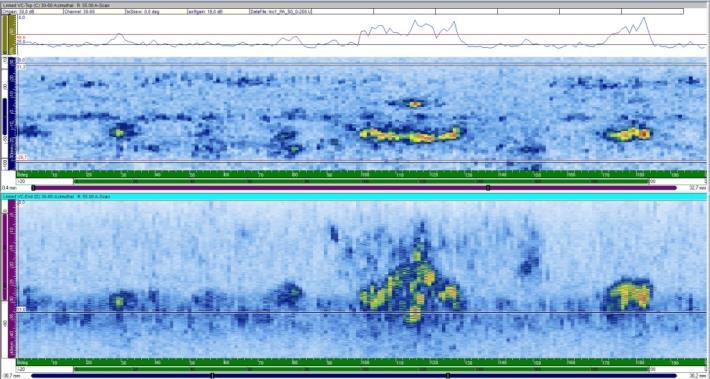
Task: Select the scSkew 0.0 deg field
Action: (x=156, y=11)
